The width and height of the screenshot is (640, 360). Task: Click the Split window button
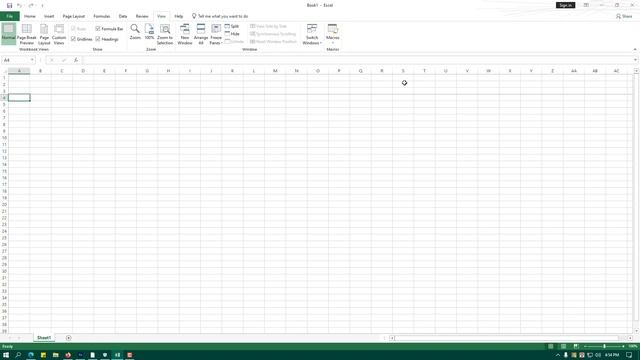coord(232,26)
